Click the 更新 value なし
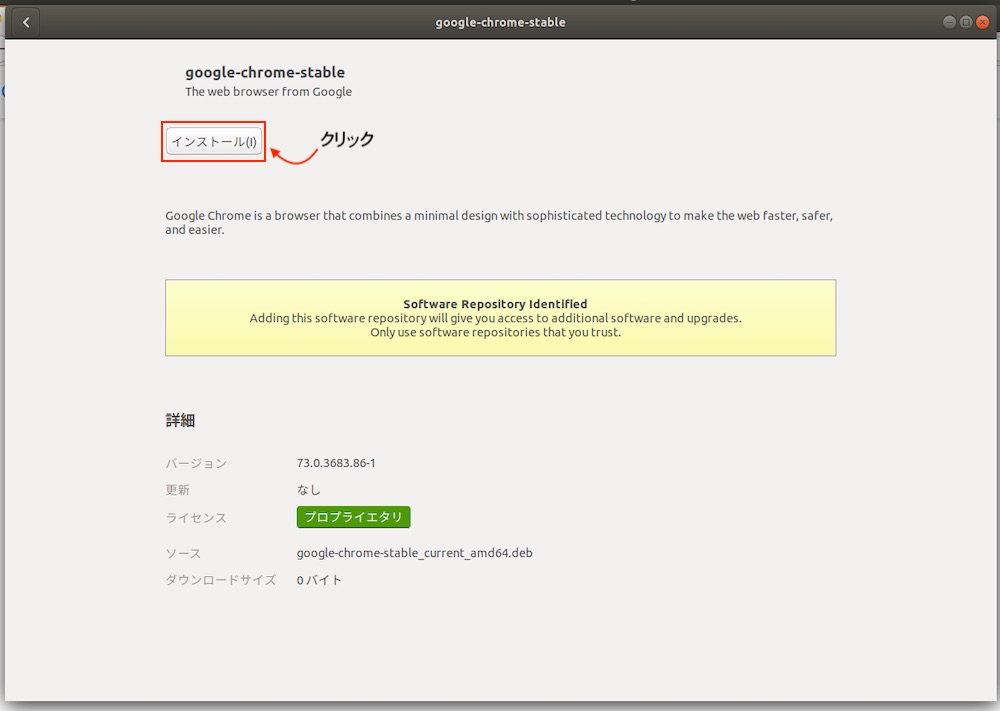This screenshot has width=1000, height=711. tap(309, 490)
